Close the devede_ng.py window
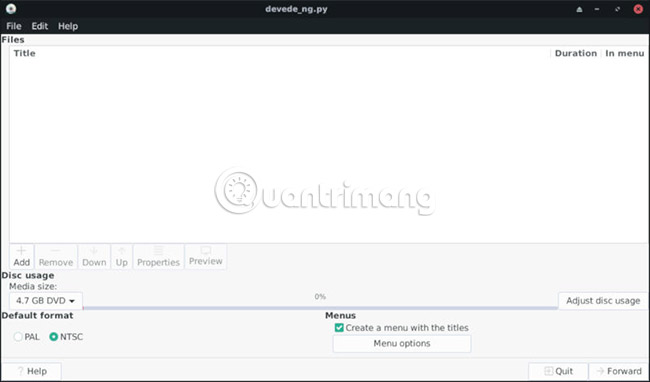 pos(638,9)
